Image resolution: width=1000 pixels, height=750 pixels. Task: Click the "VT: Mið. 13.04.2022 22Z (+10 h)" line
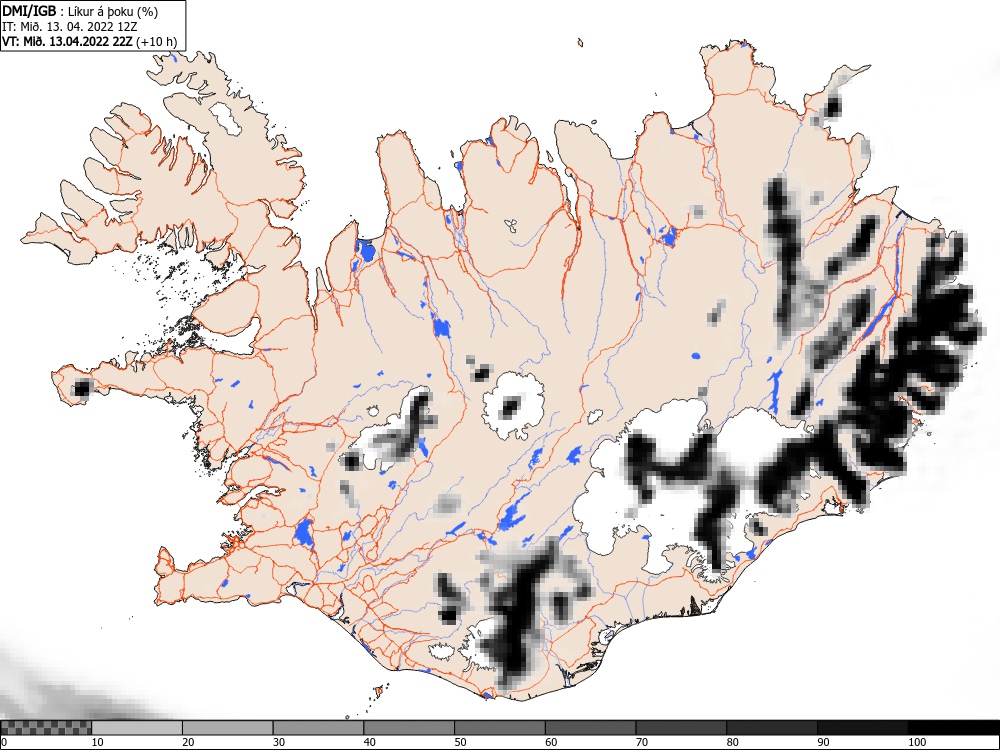(x=90, y=42)
